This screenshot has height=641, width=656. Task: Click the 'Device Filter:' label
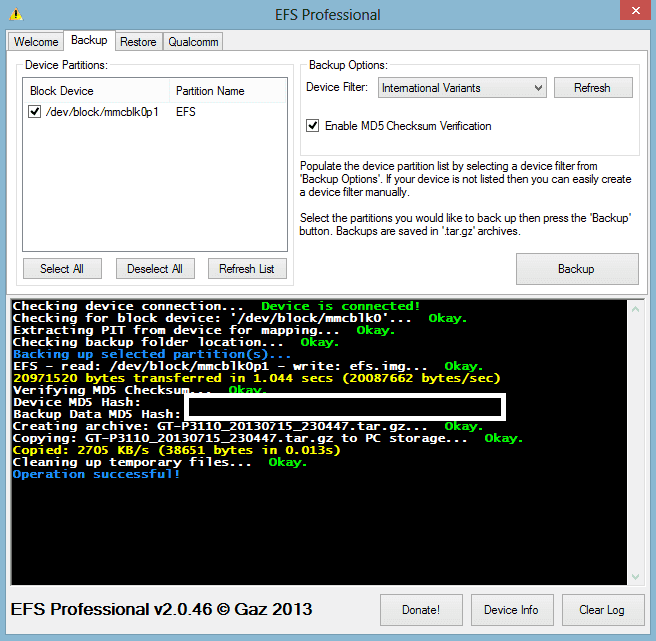click(337, 87)
